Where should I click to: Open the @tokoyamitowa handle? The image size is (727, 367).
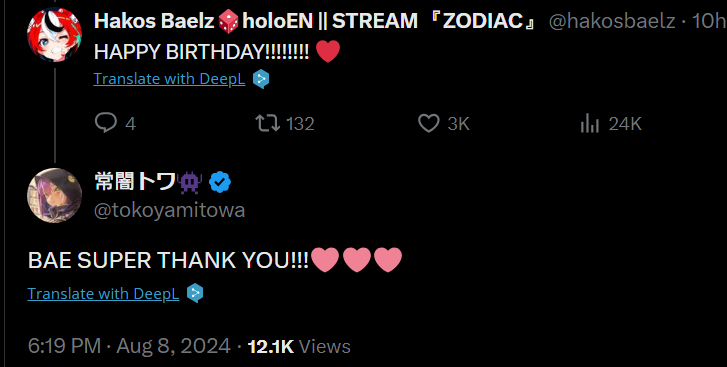(x=169, y=210)
